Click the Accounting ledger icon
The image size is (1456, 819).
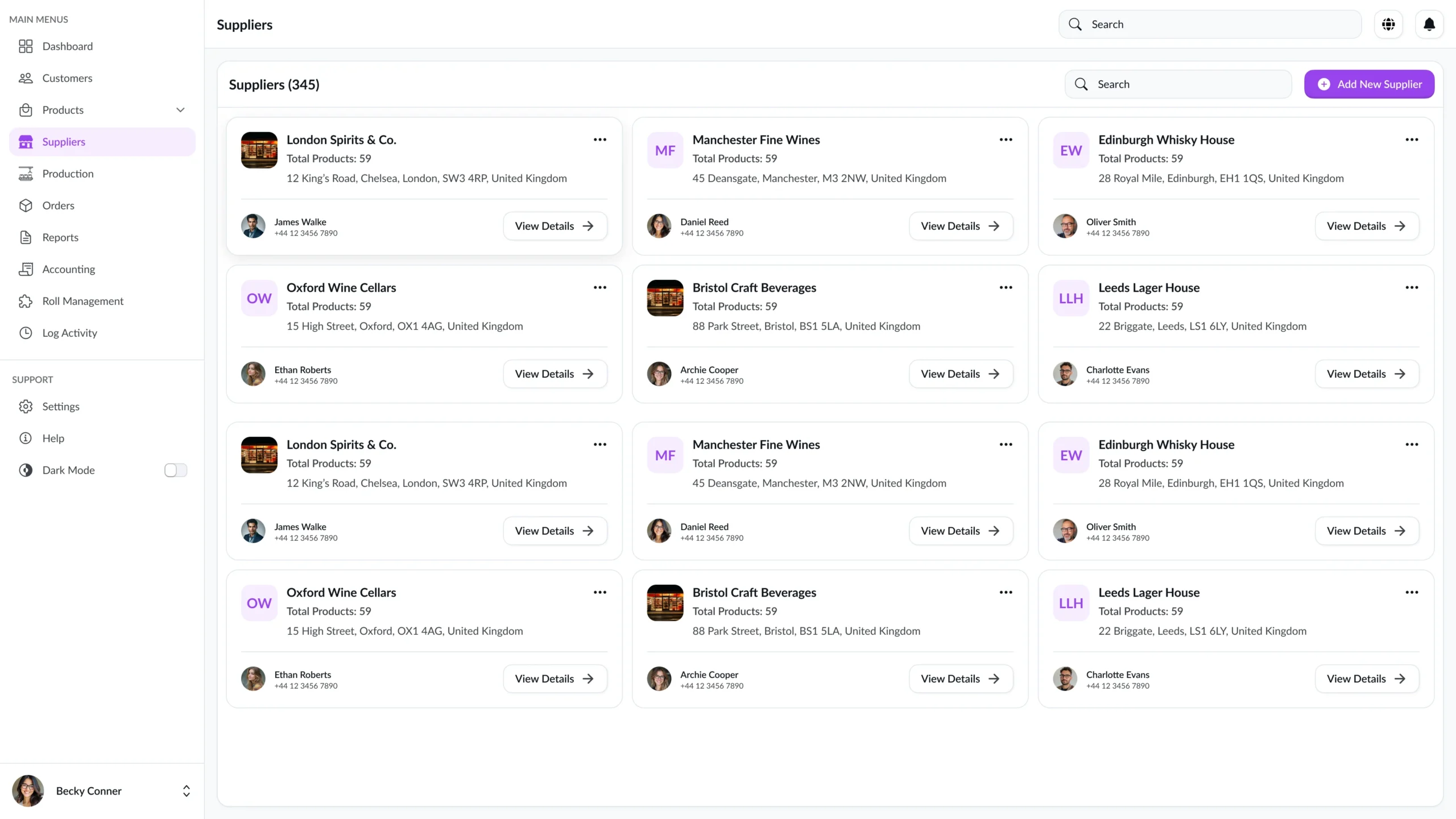(26, 269)
